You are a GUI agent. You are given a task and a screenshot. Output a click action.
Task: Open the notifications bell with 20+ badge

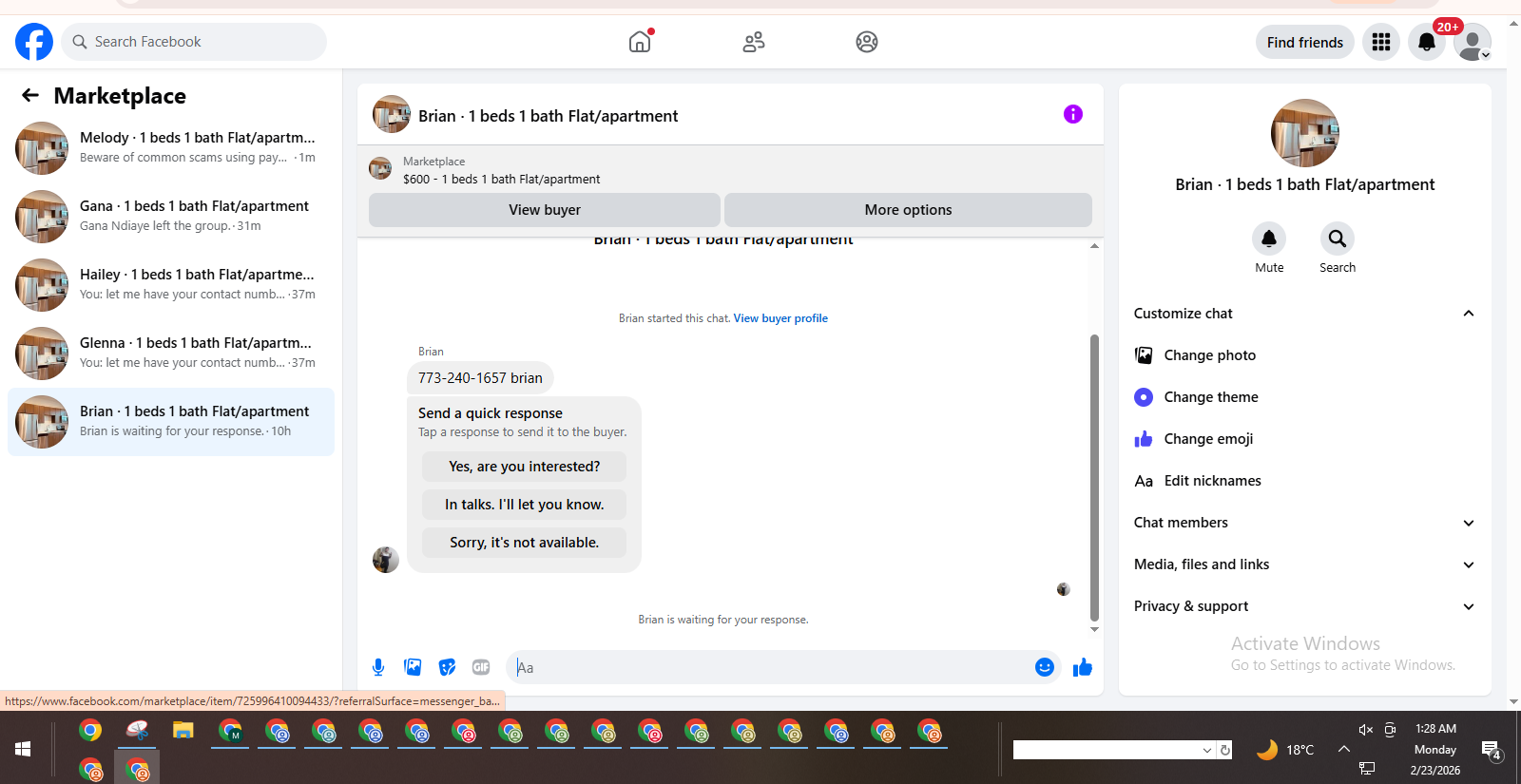[x=1427, y=42]
